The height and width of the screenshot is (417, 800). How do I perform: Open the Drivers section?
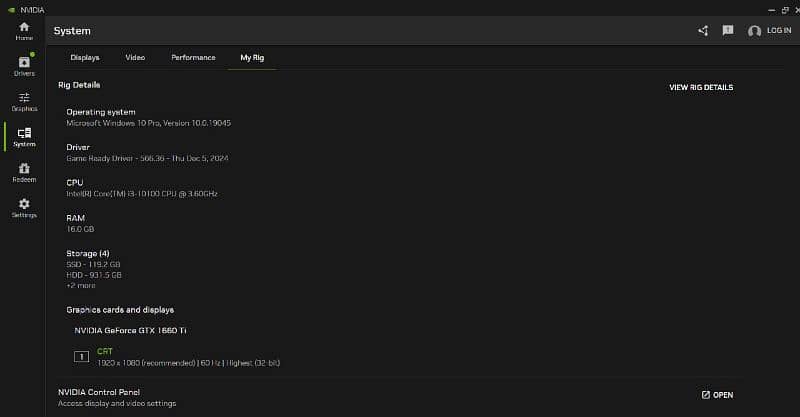(x=24, y=66)
